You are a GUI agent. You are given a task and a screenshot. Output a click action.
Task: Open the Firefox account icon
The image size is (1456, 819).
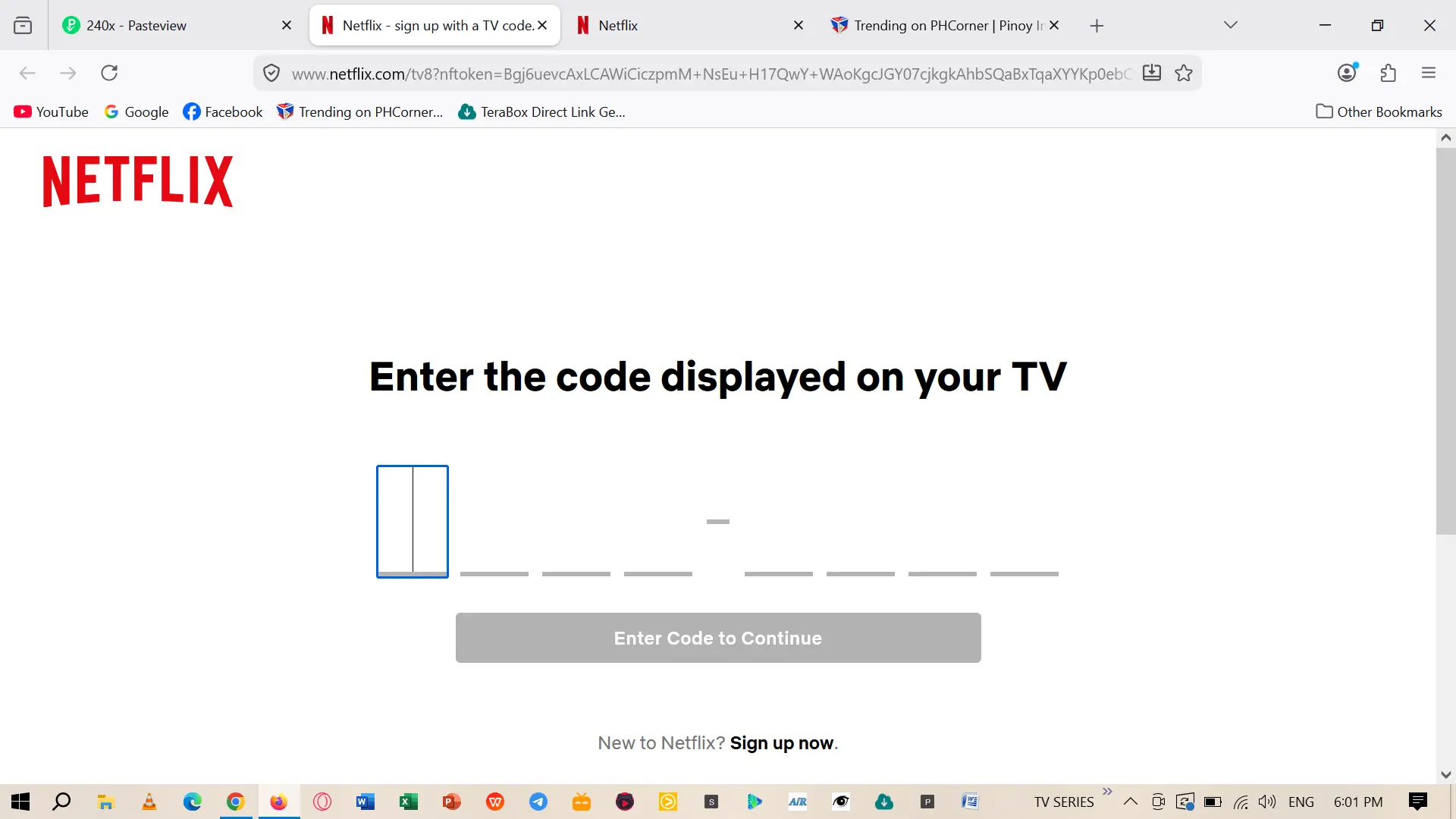(1348, 73)
